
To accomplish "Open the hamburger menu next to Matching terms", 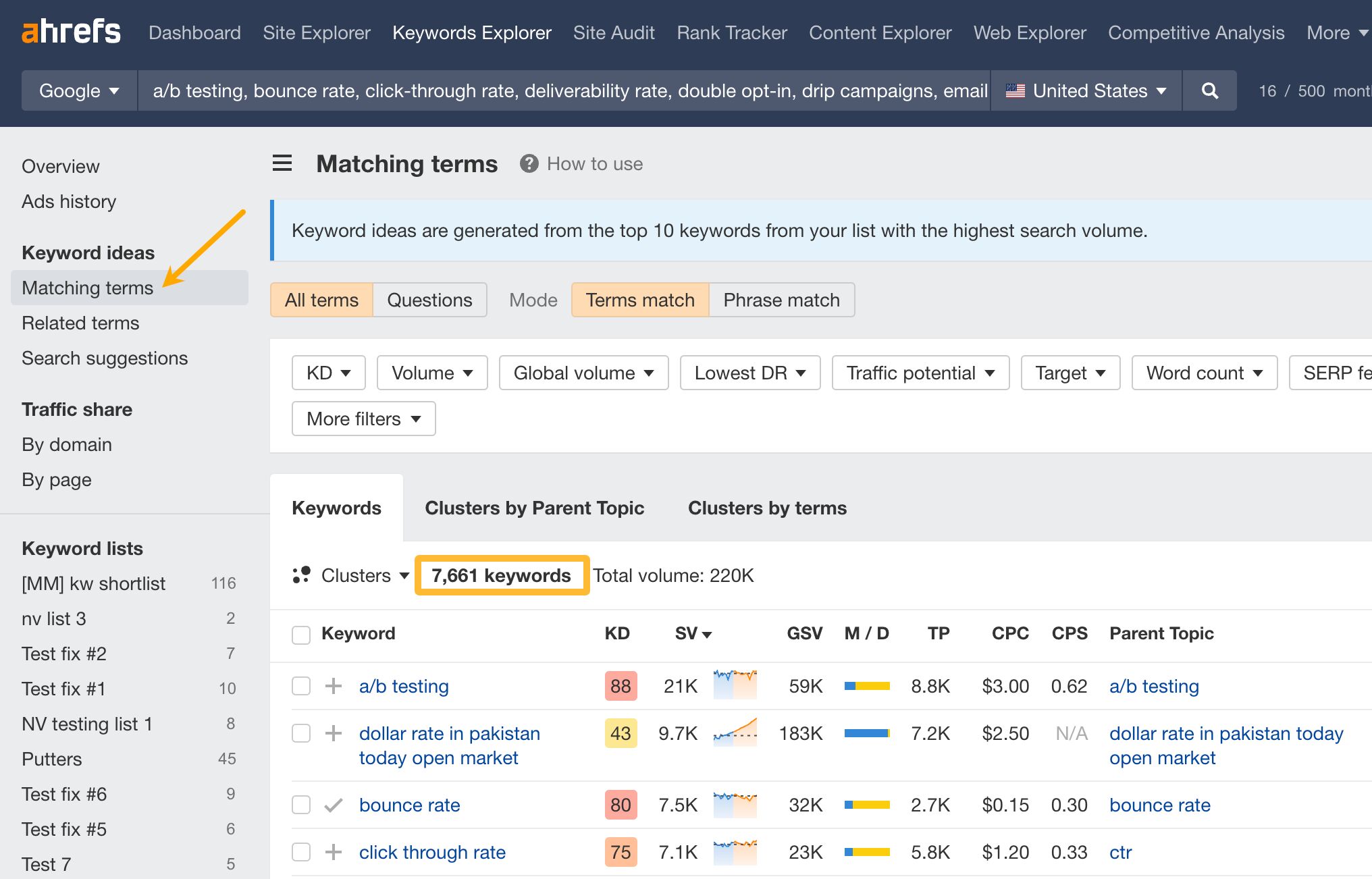I will (x=282, y=163).
